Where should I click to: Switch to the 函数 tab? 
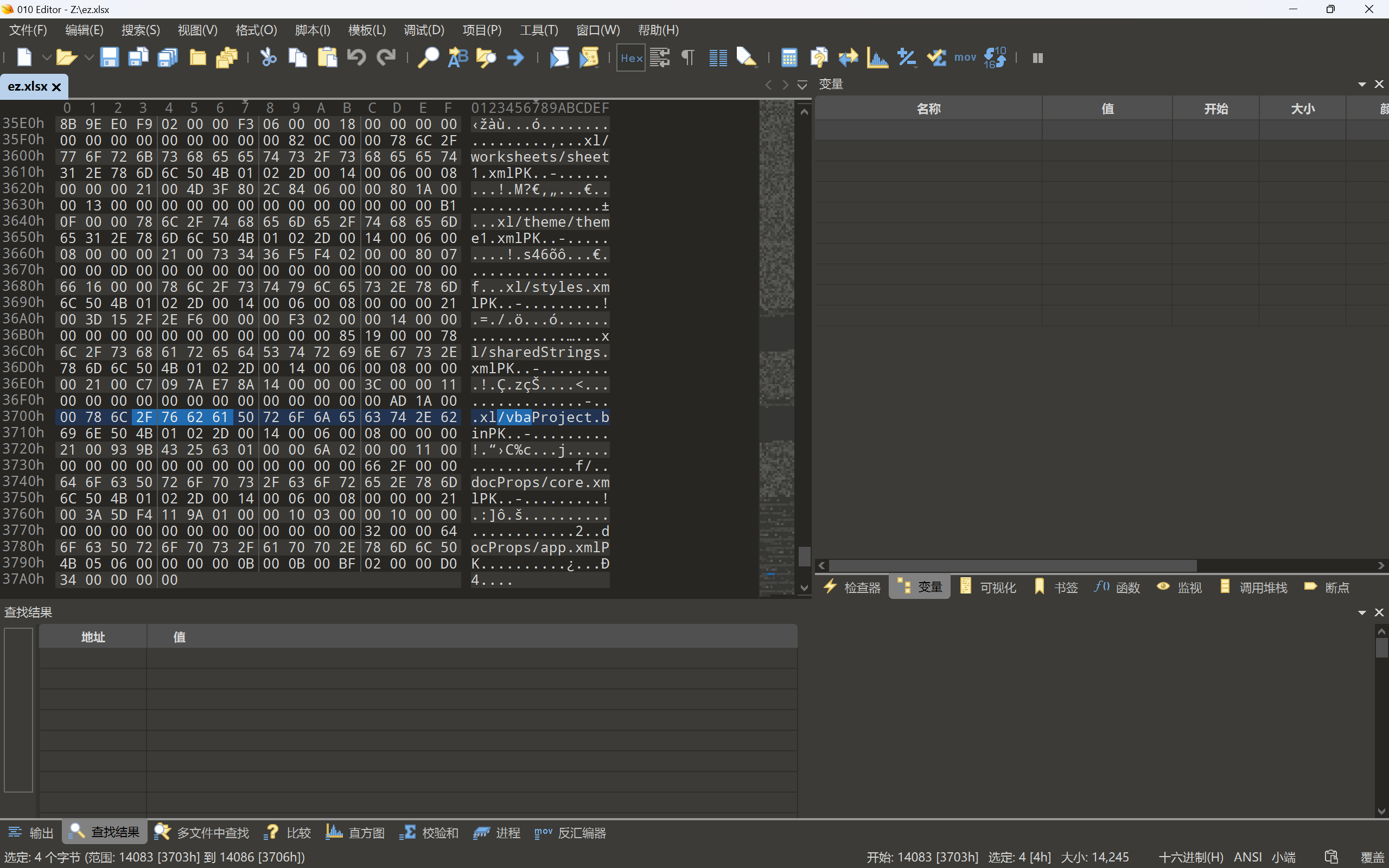click(x=1117, y=588)
